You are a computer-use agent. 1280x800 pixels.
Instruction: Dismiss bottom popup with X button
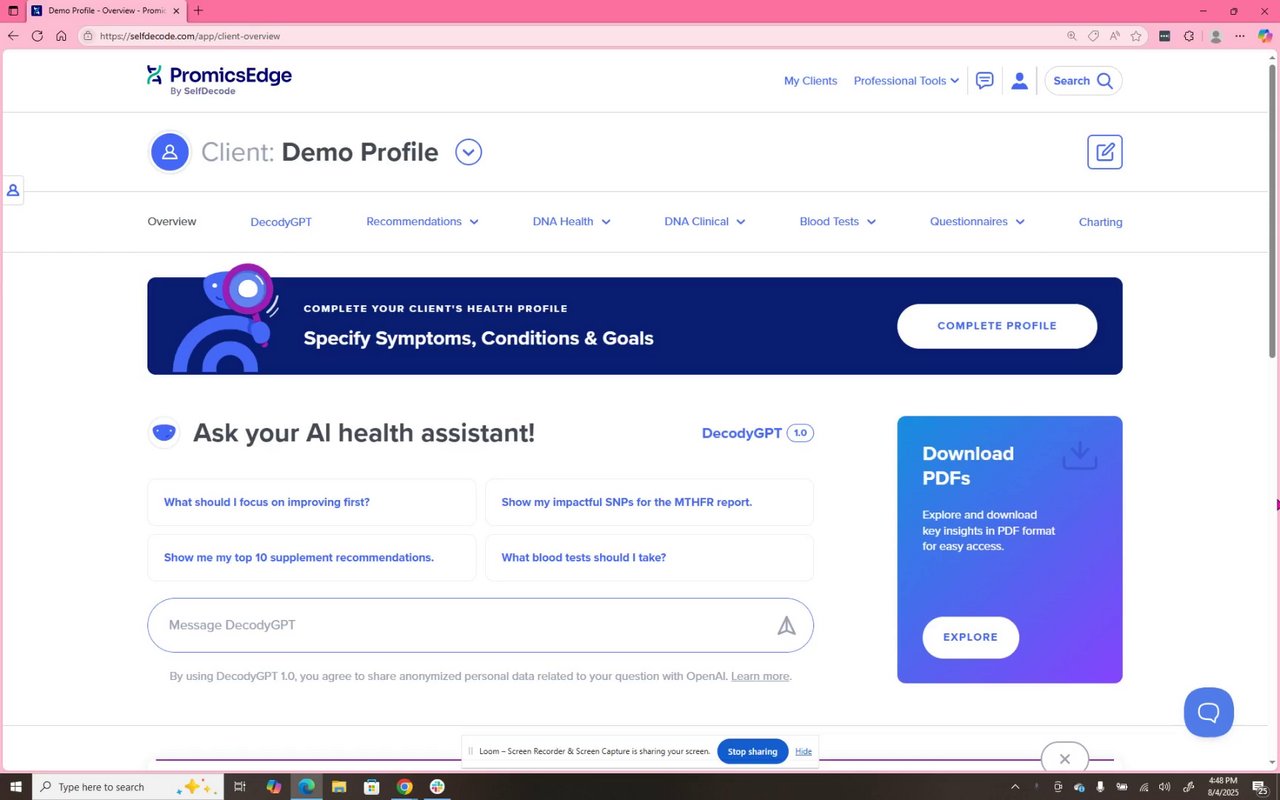pos(1064,759)
